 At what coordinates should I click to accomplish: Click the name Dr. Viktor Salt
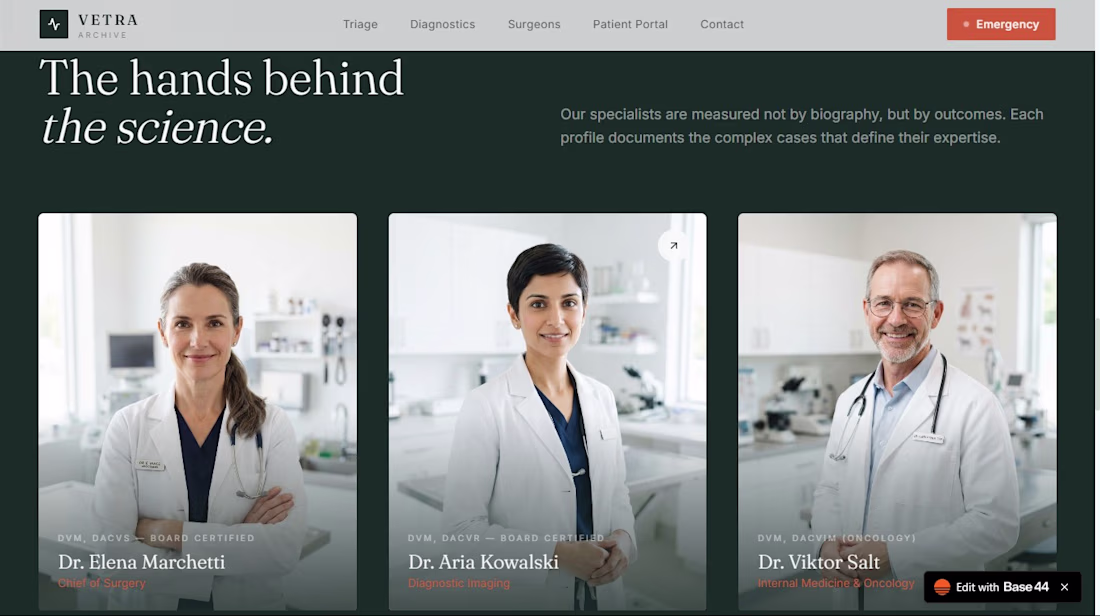tap(819, 562)
